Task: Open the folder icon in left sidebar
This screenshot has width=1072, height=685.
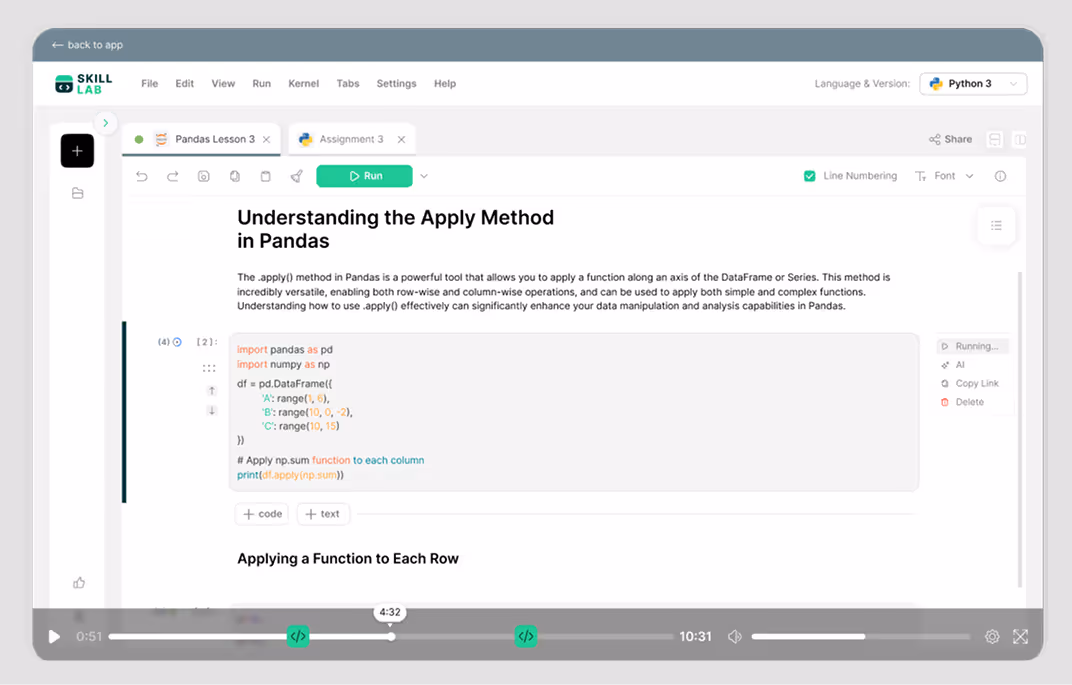Action: (78, 193)
